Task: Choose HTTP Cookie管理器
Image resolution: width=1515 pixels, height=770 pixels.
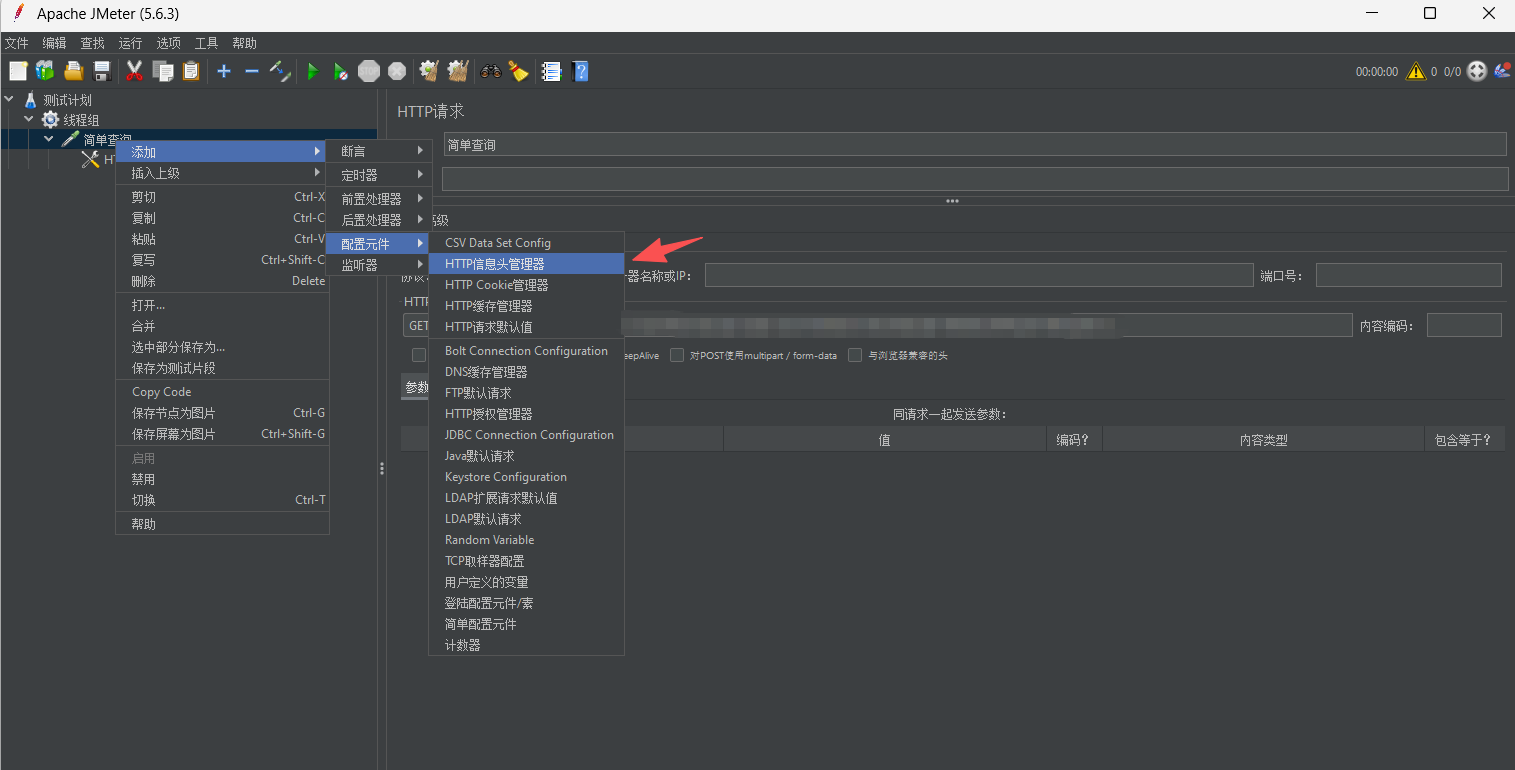Action: click(x=526, y=285)
